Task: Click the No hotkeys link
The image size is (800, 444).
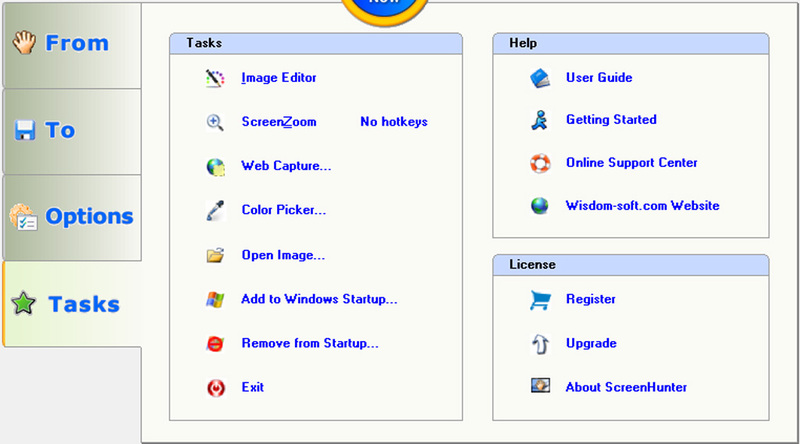Action: click(394, 122)
